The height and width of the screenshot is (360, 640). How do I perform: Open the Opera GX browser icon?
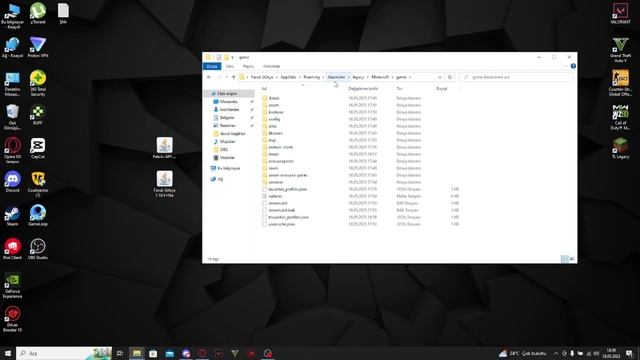coord(12,150)
